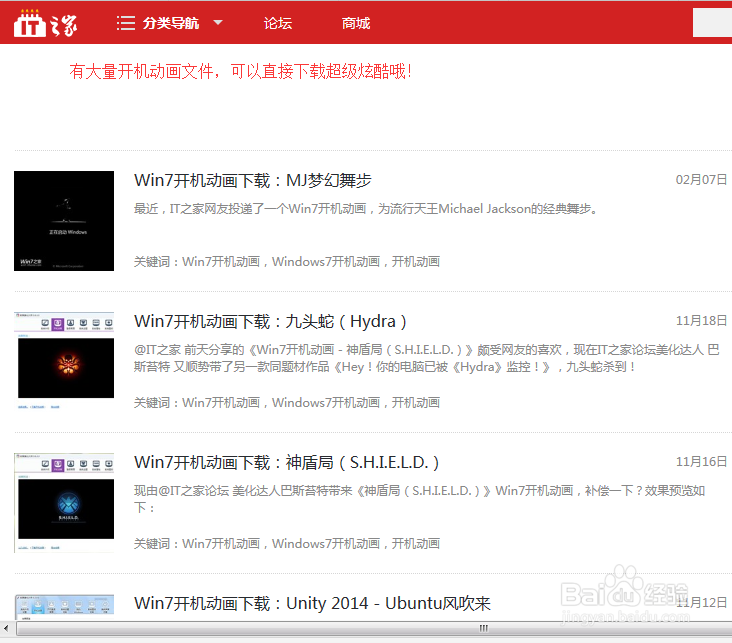The height and width of the screenshot is (643, 732).
Task: Open the 商城 store page
Action: click(356, 23)
